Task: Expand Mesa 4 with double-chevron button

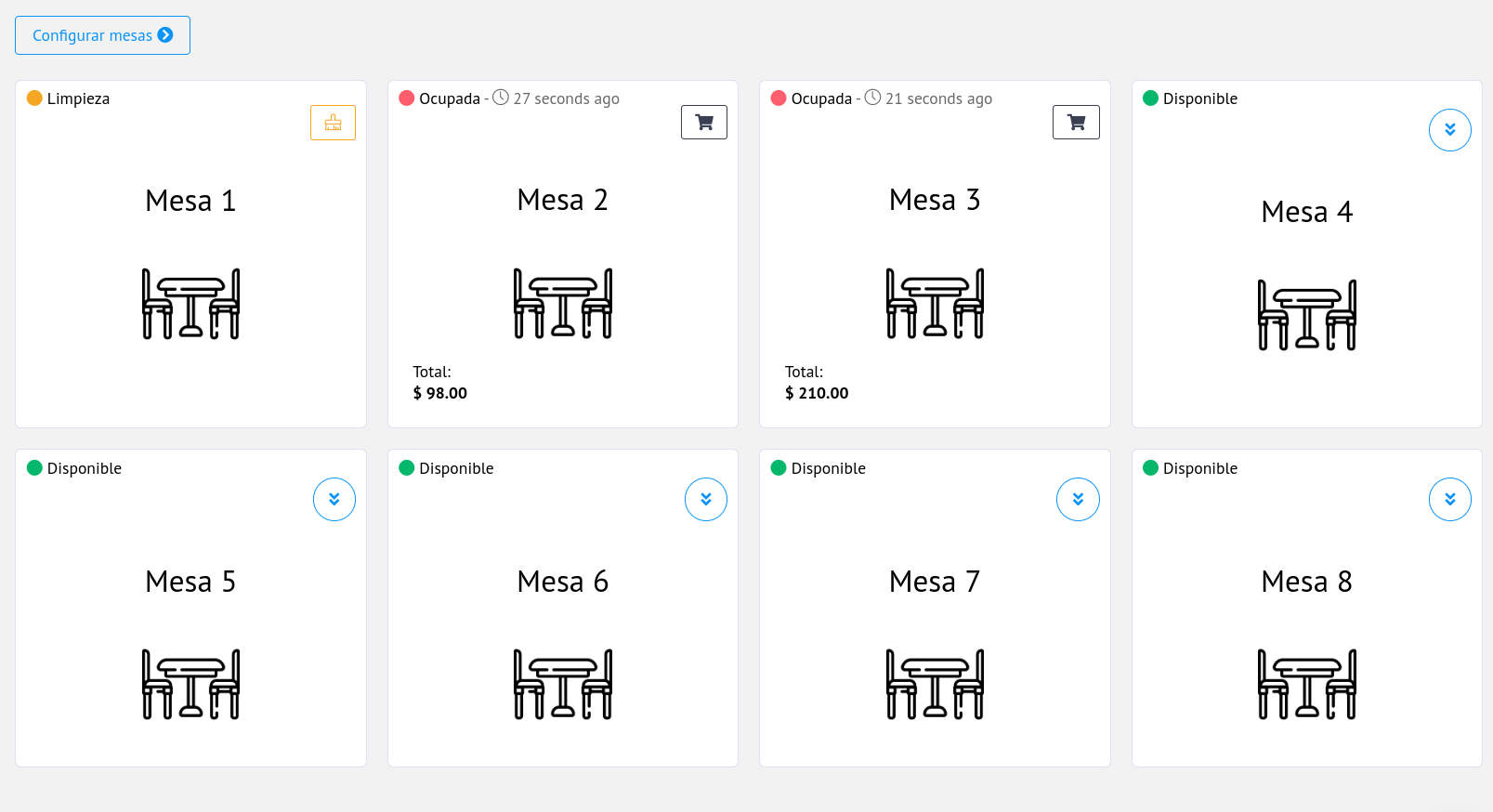Action: point(1449,130)
